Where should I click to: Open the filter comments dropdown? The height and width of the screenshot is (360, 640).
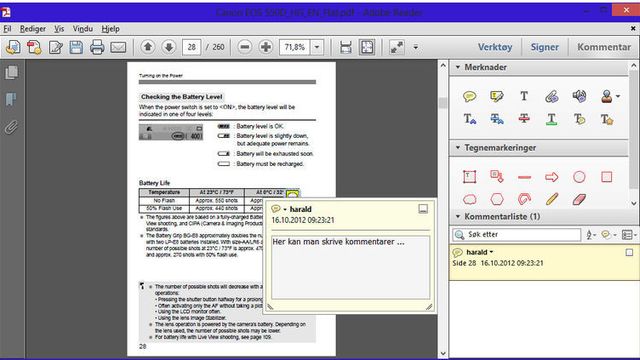(609, 235)
